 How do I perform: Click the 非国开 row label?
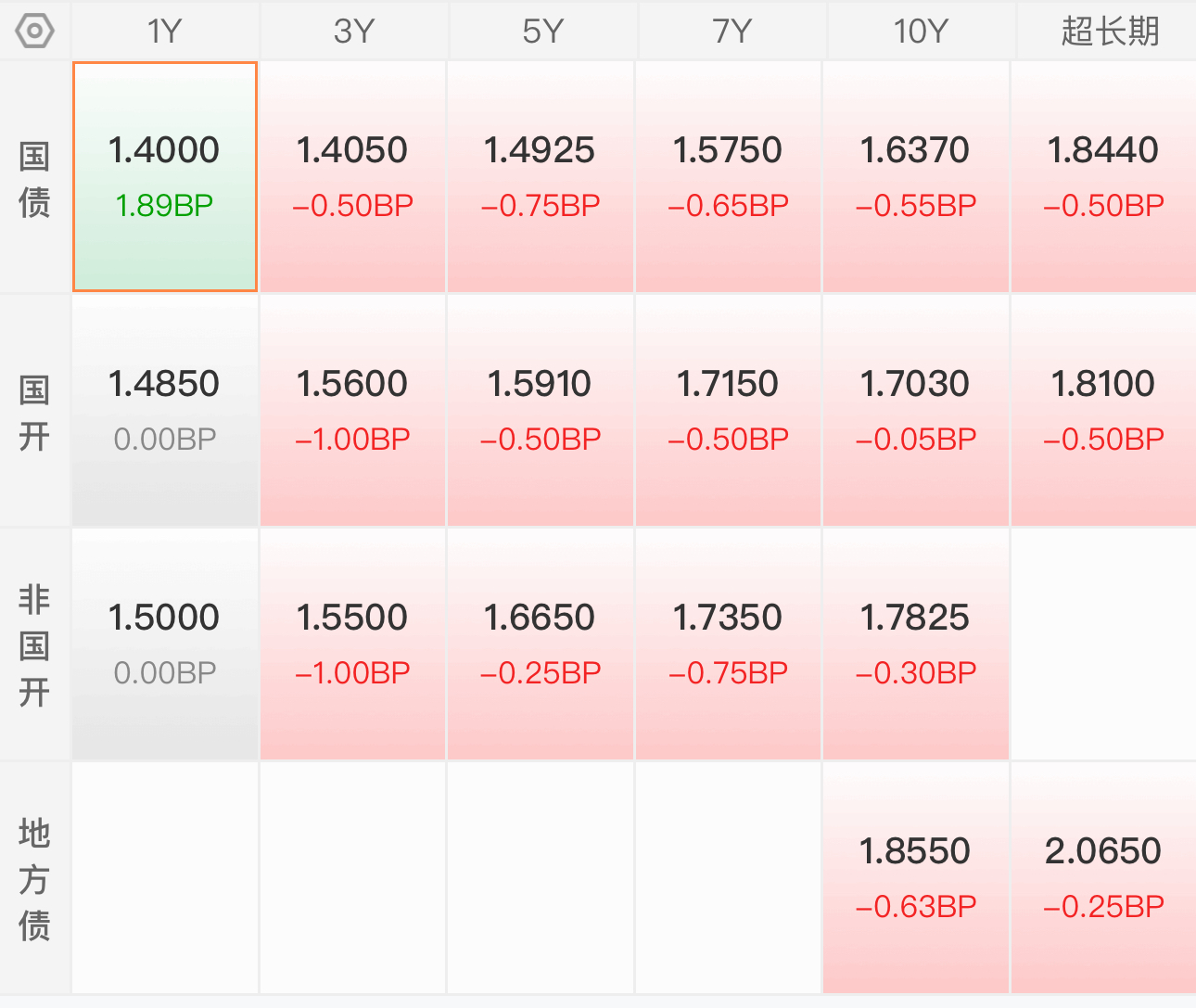point(34,645)
